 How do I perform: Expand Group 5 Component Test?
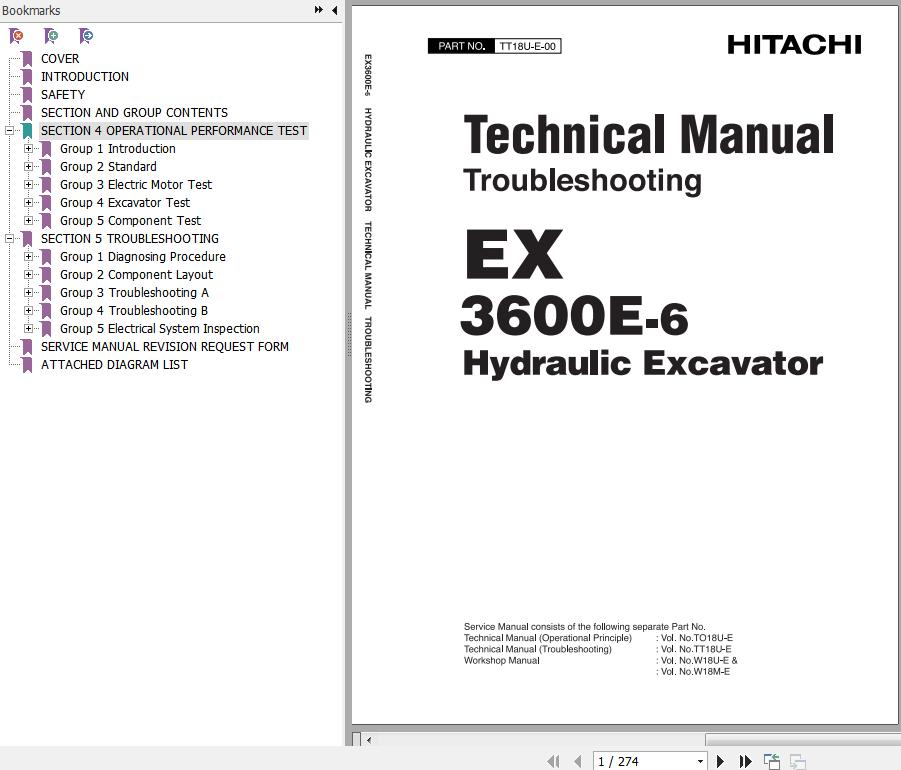(x=28, y=221)
